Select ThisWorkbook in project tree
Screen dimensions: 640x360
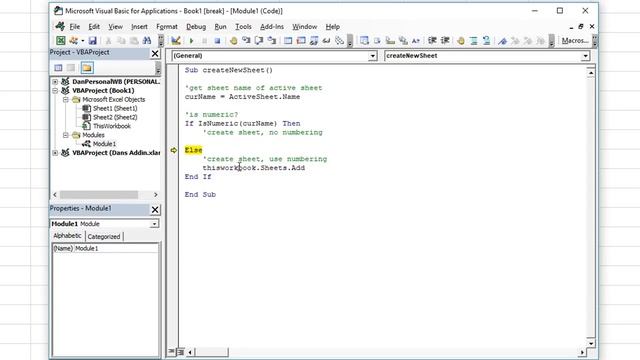(112, 126)
